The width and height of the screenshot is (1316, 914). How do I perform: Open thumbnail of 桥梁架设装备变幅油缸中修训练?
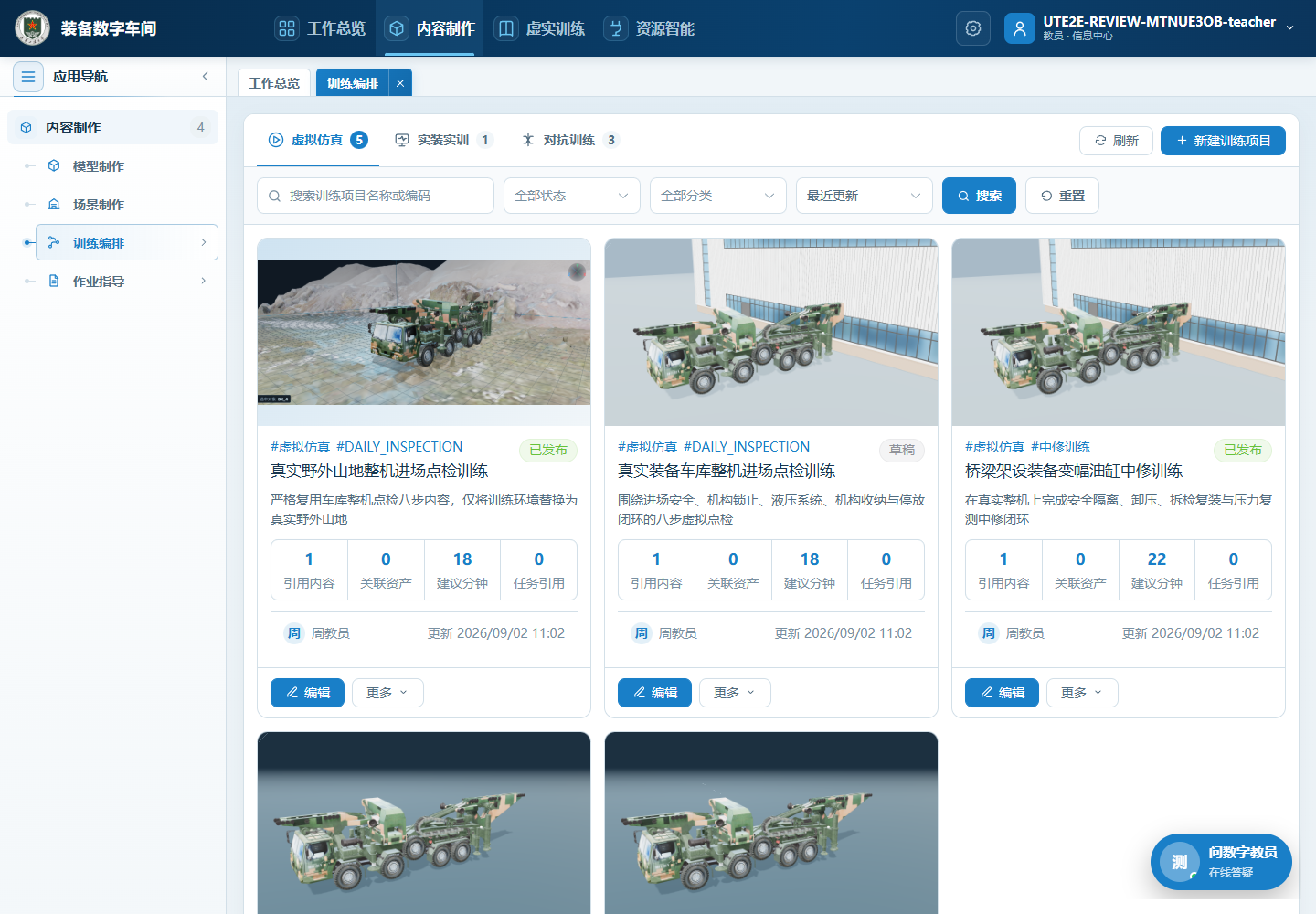coord(1119,332)
